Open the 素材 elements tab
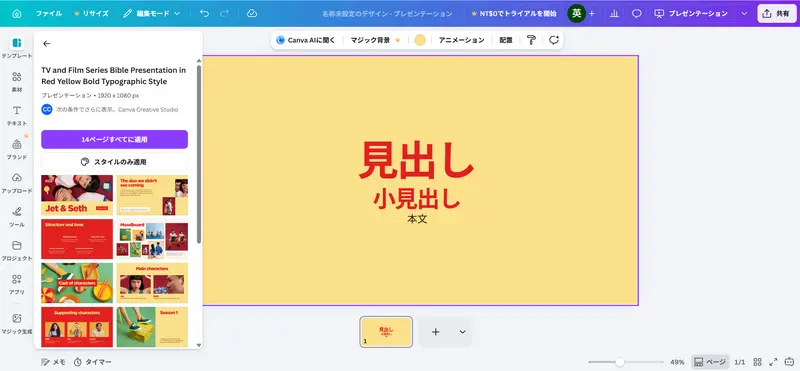Screen dimensions: 800x371 (17, 82)
